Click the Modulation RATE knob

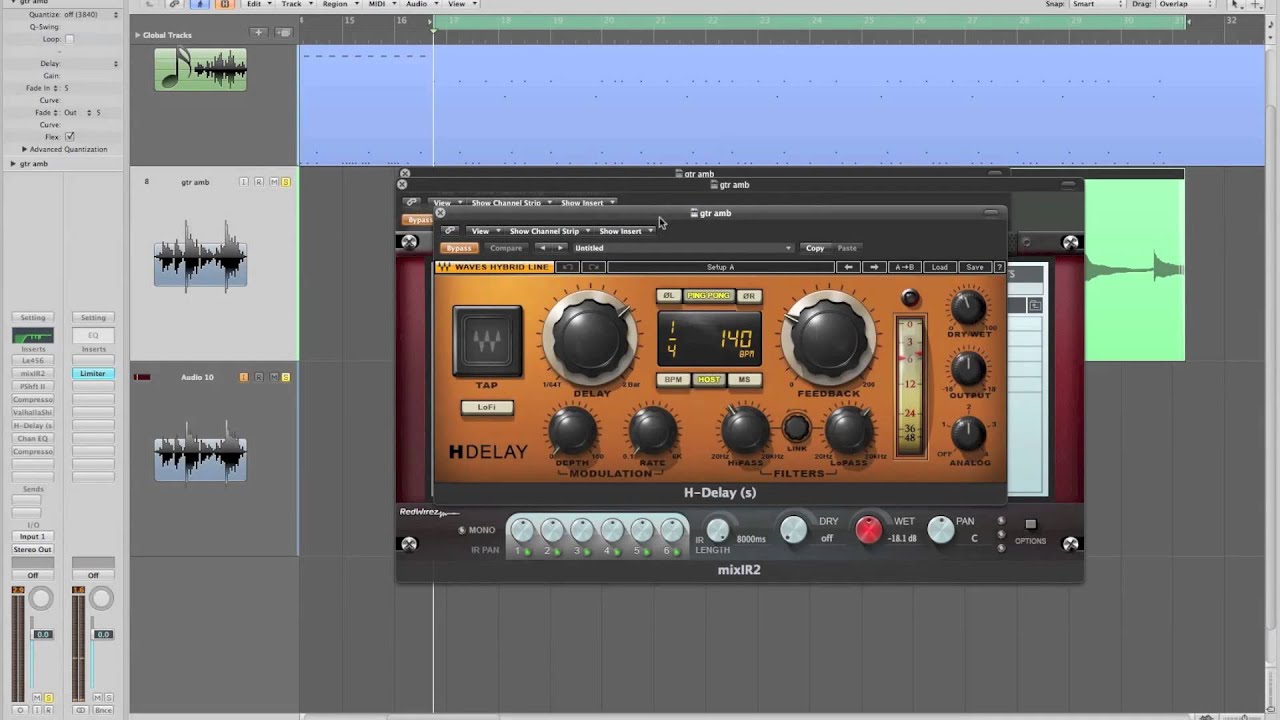tap(652, 431)
